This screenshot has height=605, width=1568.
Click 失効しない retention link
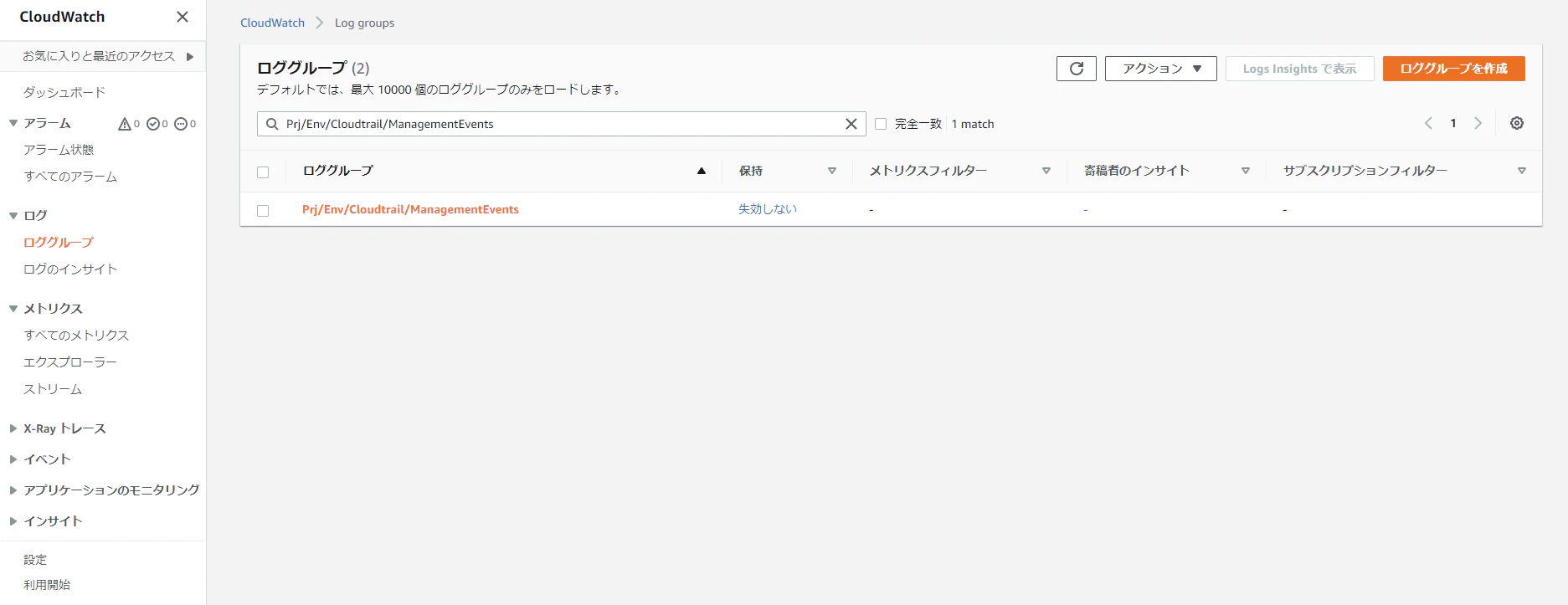[768, 209]
